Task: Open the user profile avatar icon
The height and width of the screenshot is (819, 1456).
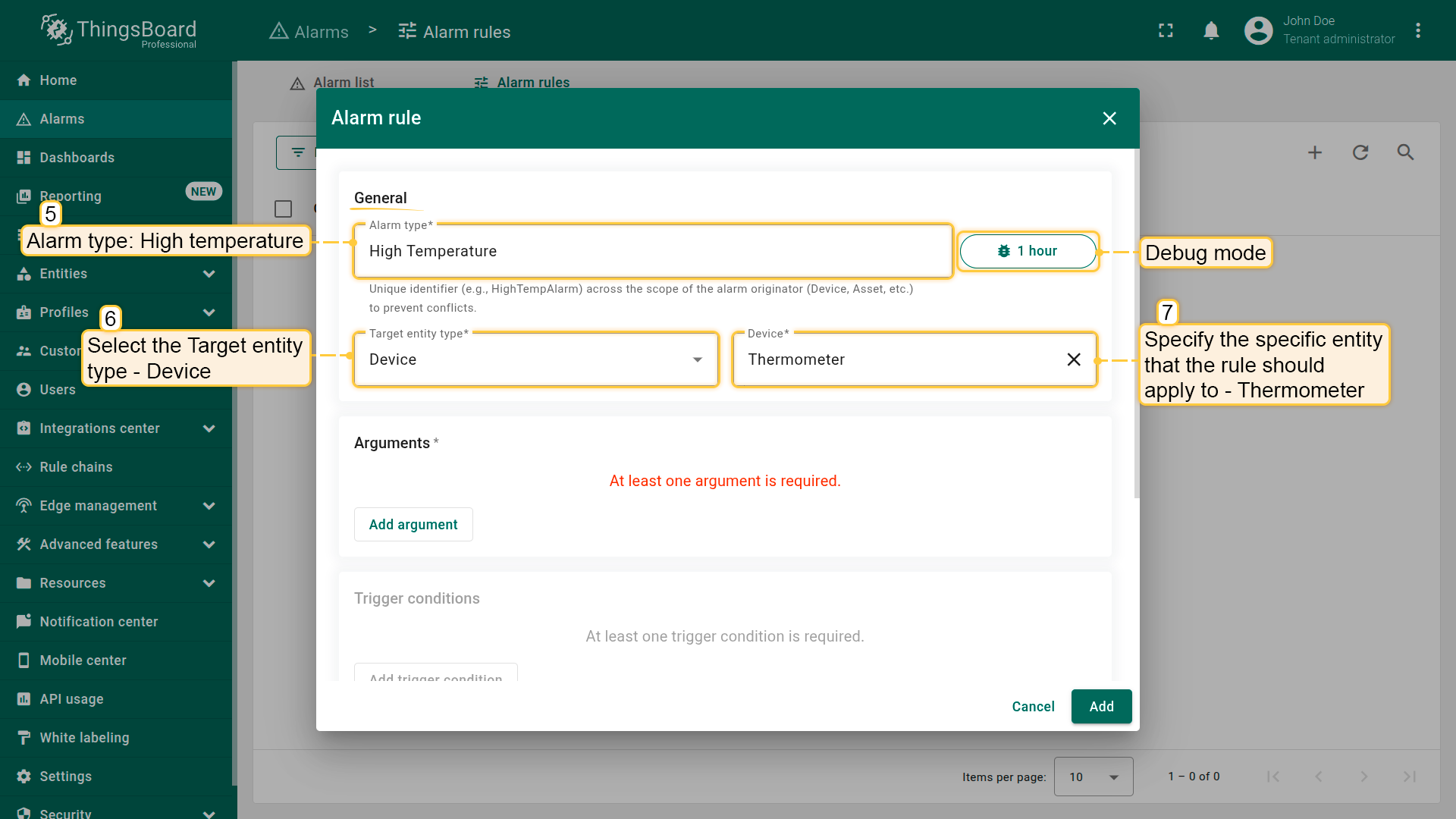Action: [x=1258, y=30]
